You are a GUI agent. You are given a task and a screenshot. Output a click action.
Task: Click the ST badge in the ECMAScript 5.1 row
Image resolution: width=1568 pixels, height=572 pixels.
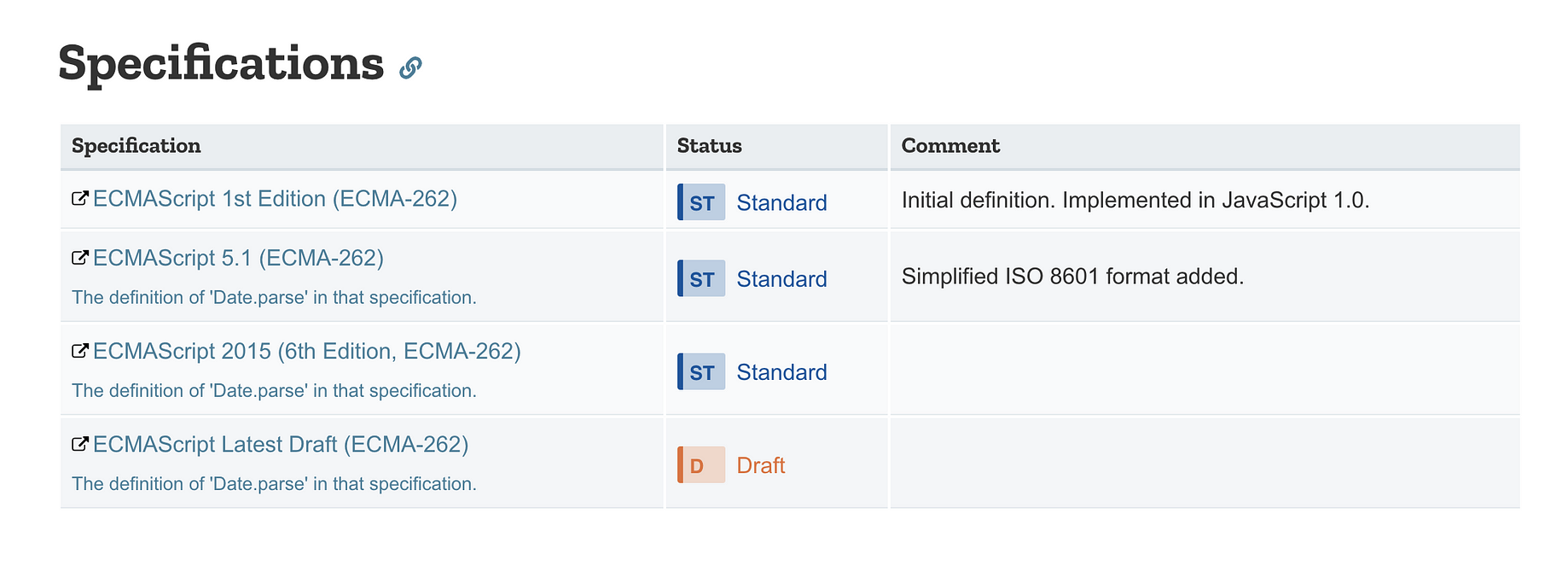tap(701, 278)
